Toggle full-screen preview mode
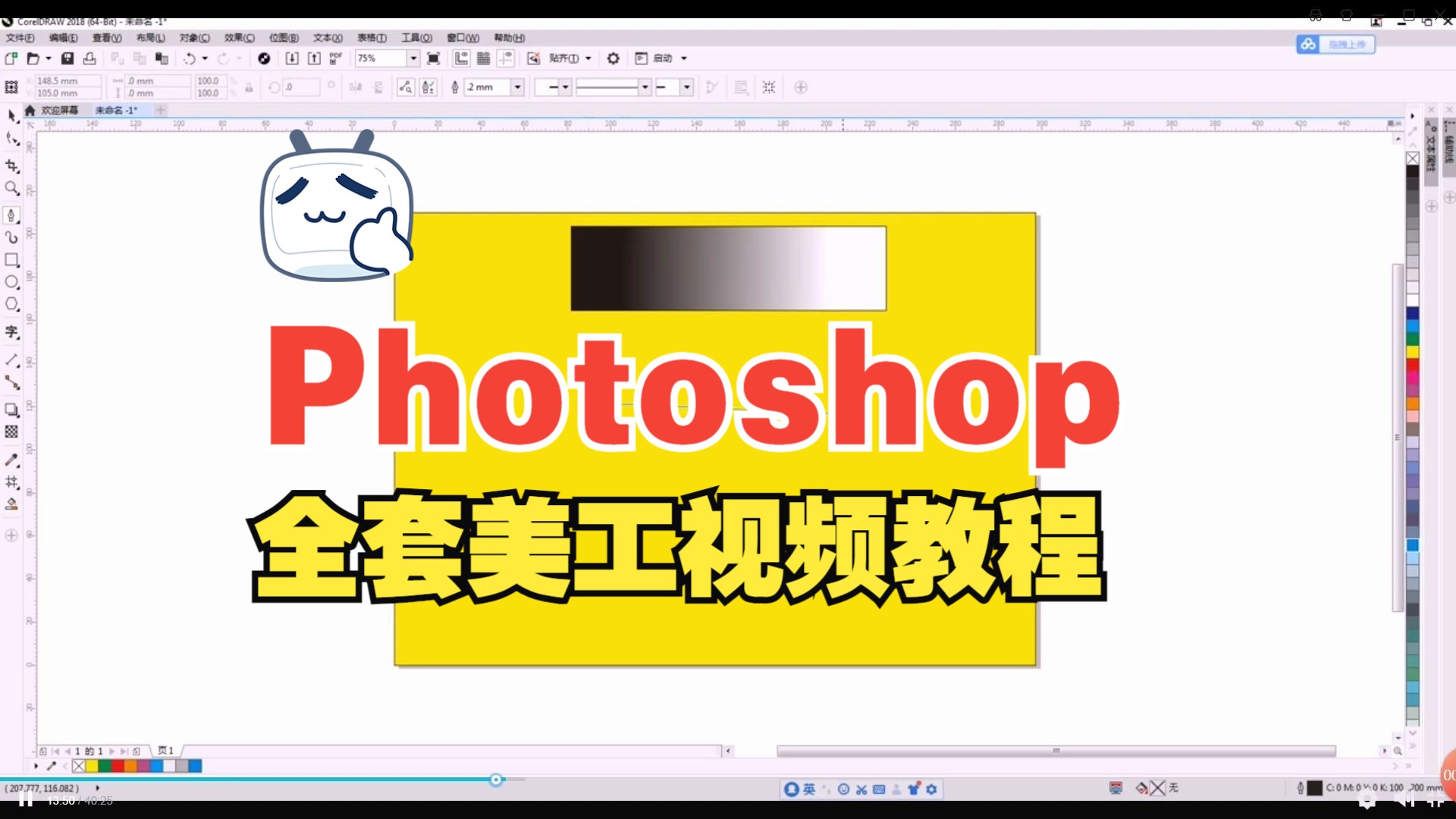The width and height of the screenshot is (1456, 819). pyautogui.click(x=433, y=58)
